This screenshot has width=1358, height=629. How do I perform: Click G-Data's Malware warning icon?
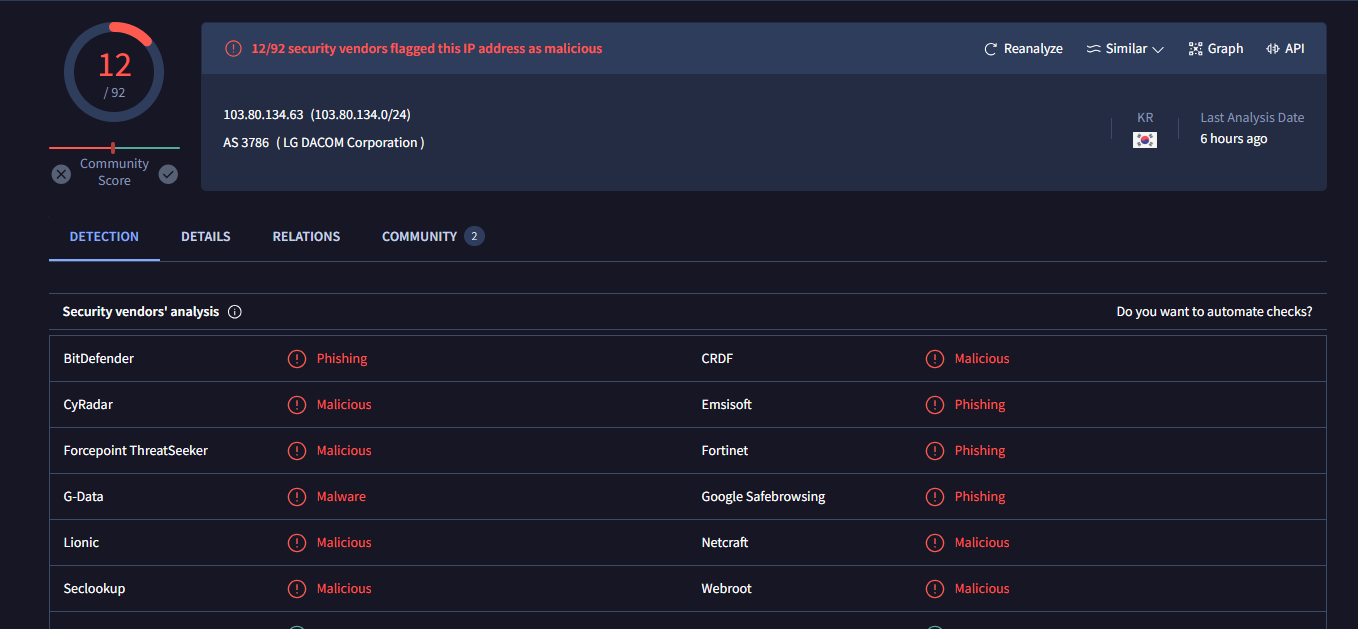point(297,497)
